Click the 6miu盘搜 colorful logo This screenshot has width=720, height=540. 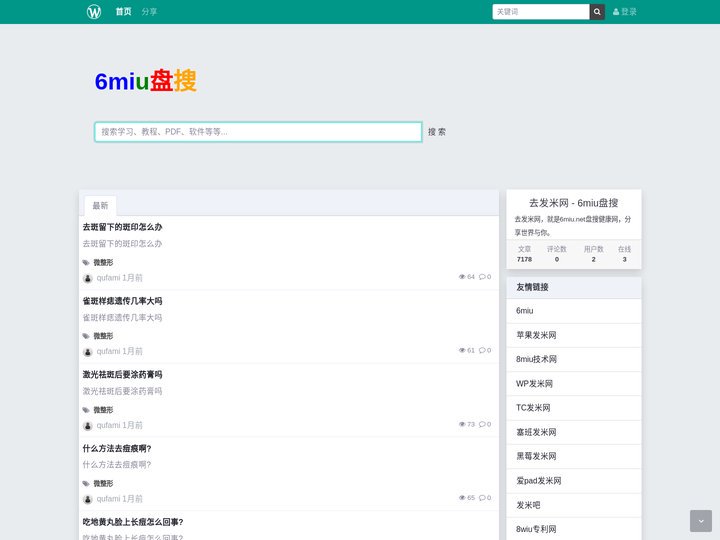[146, 81]
